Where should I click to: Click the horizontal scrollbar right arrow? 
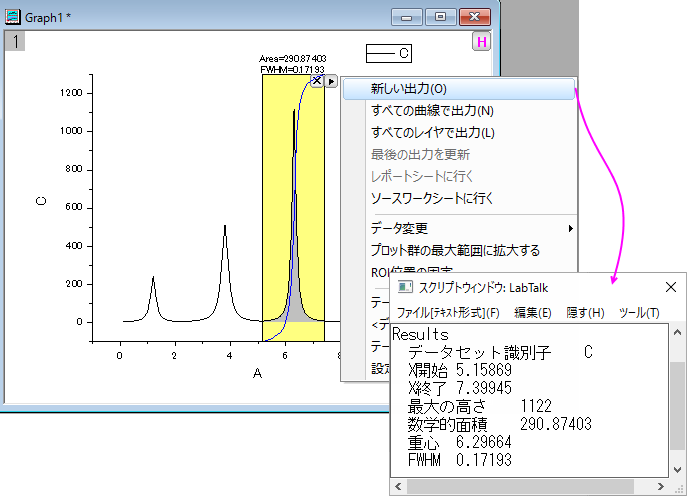click(x=660, y=486)
